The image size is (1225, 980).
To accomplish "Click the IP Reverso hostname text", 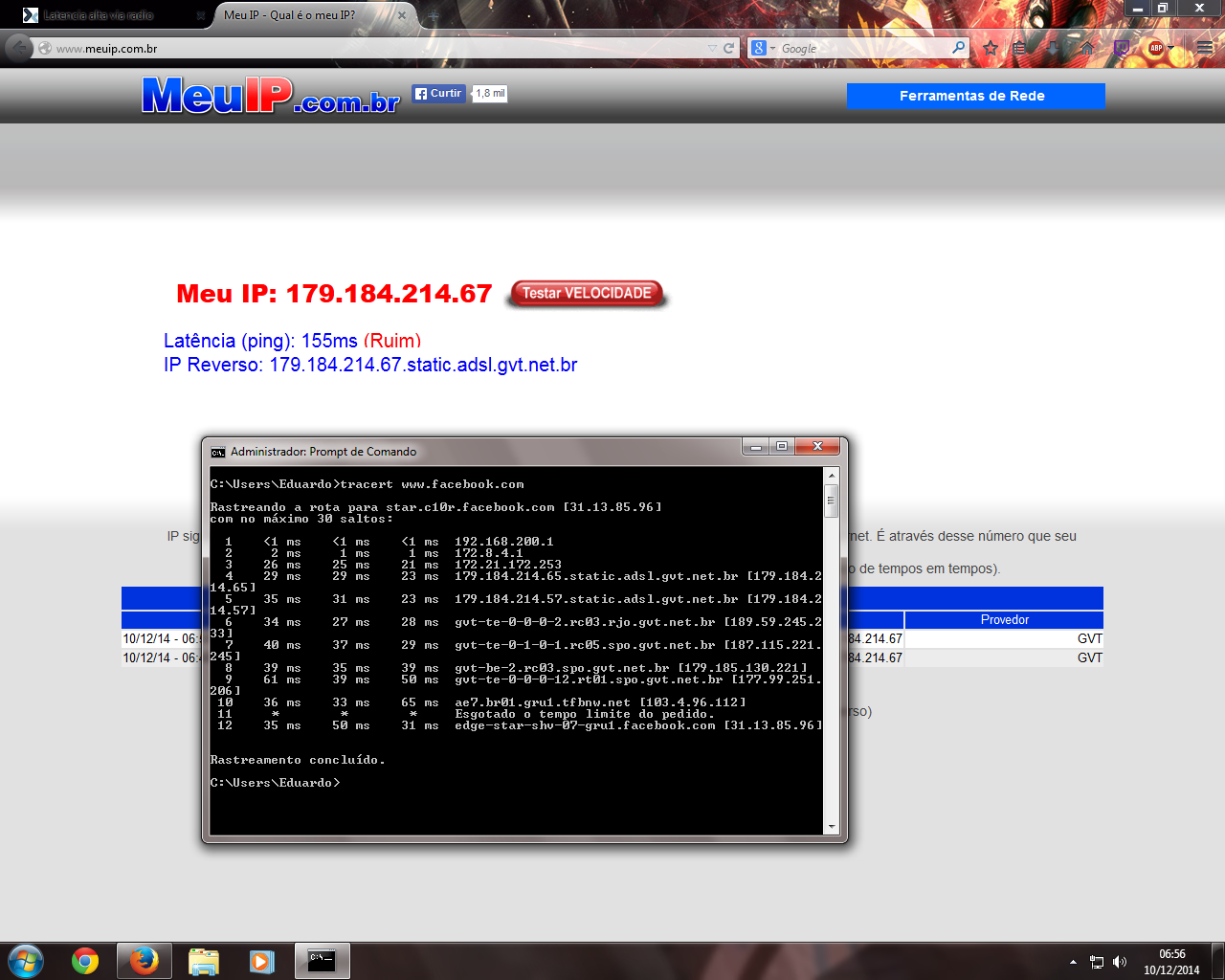I will click(x=370, y=365).
